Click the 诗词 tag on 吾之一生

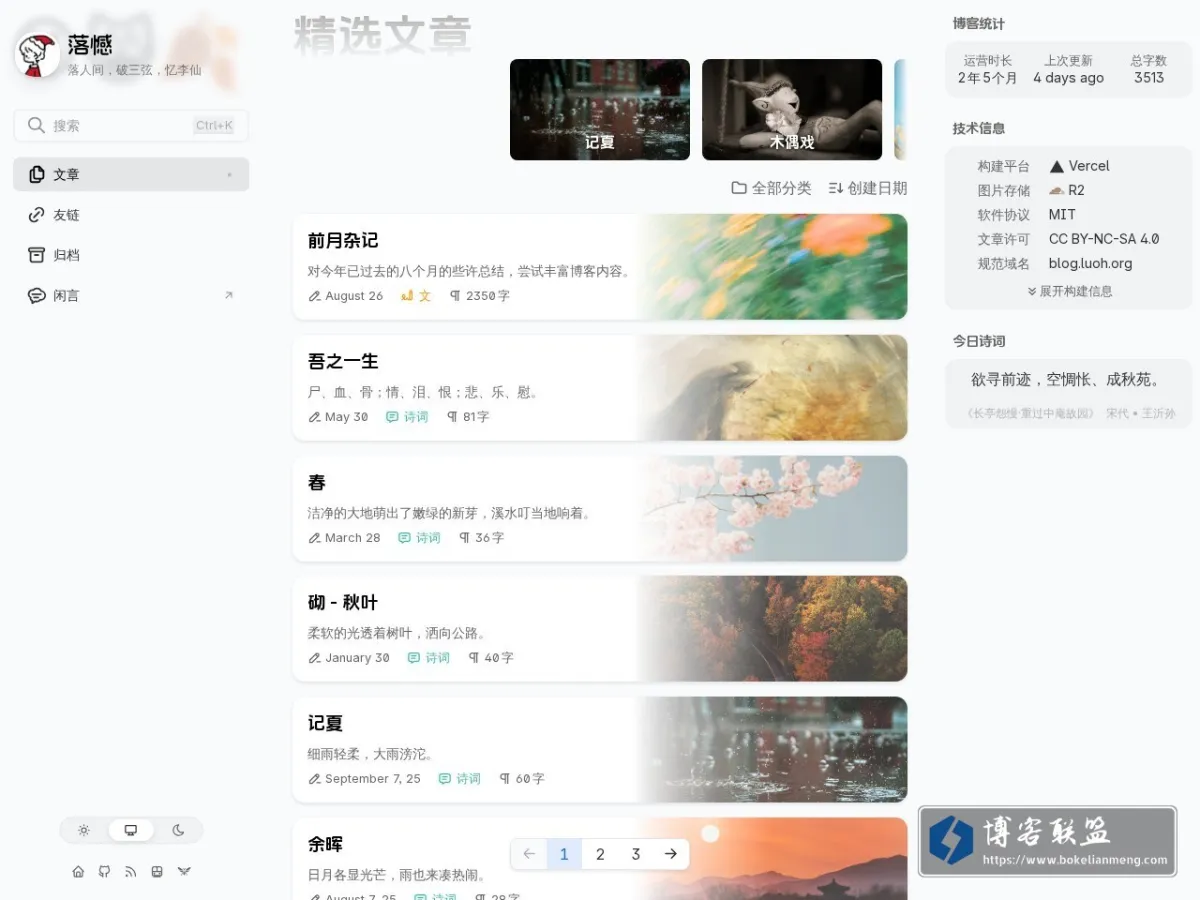pos(407,417)
